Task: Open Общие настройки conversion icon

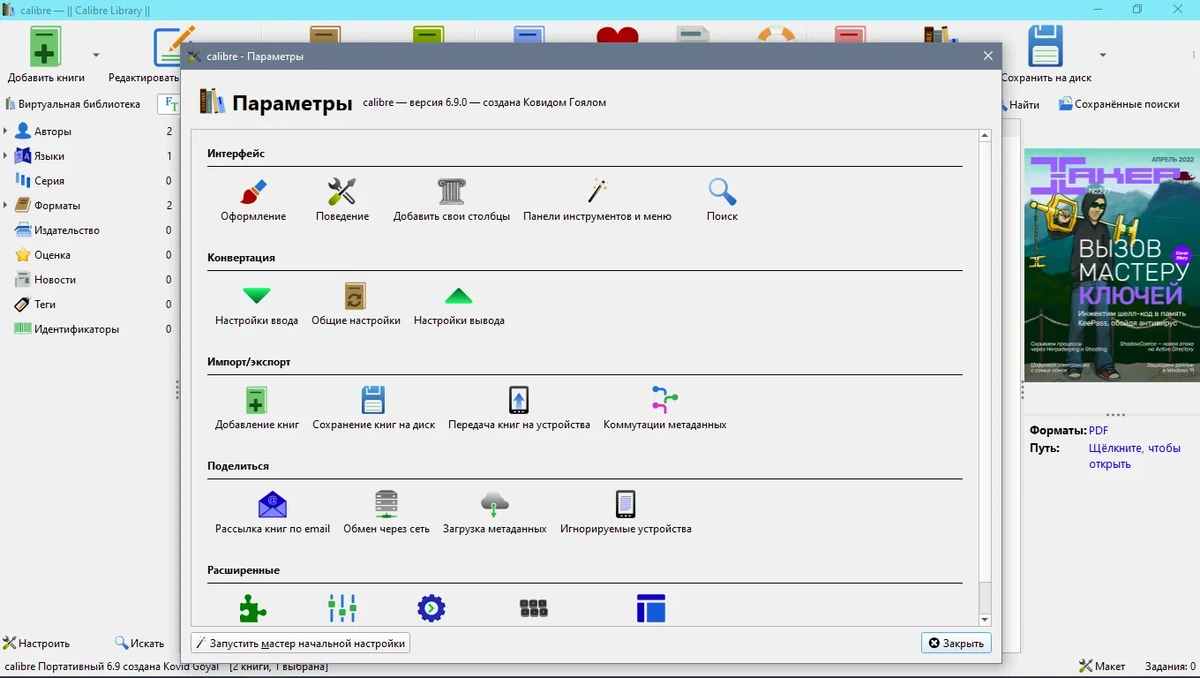Action: coord(356,305)
